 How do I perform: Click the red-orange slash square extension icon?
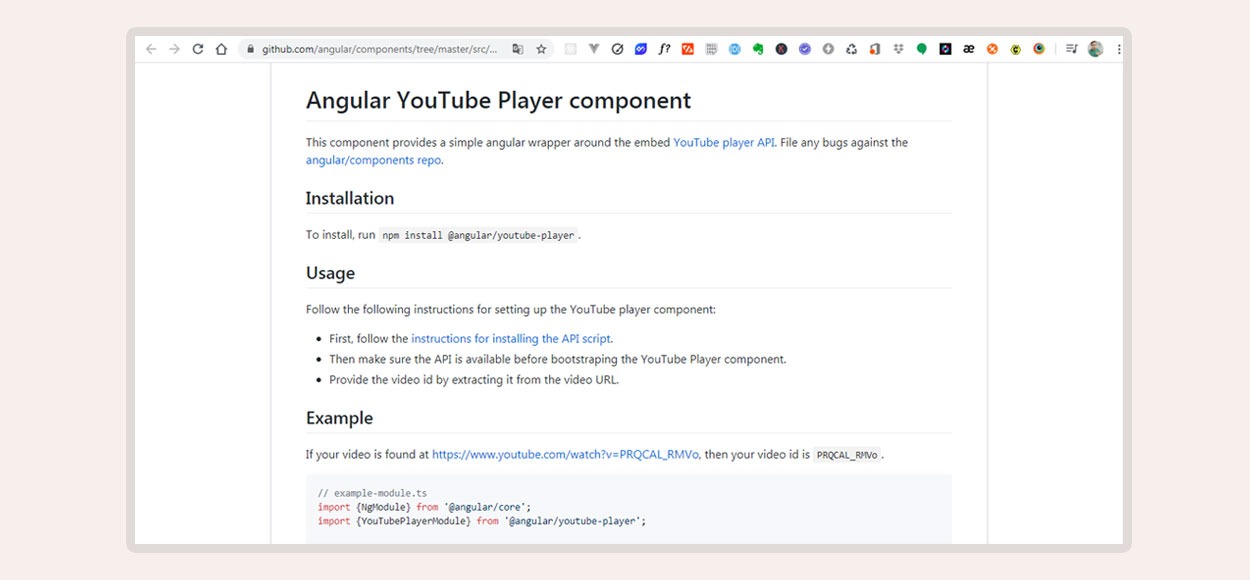[688, 48]
